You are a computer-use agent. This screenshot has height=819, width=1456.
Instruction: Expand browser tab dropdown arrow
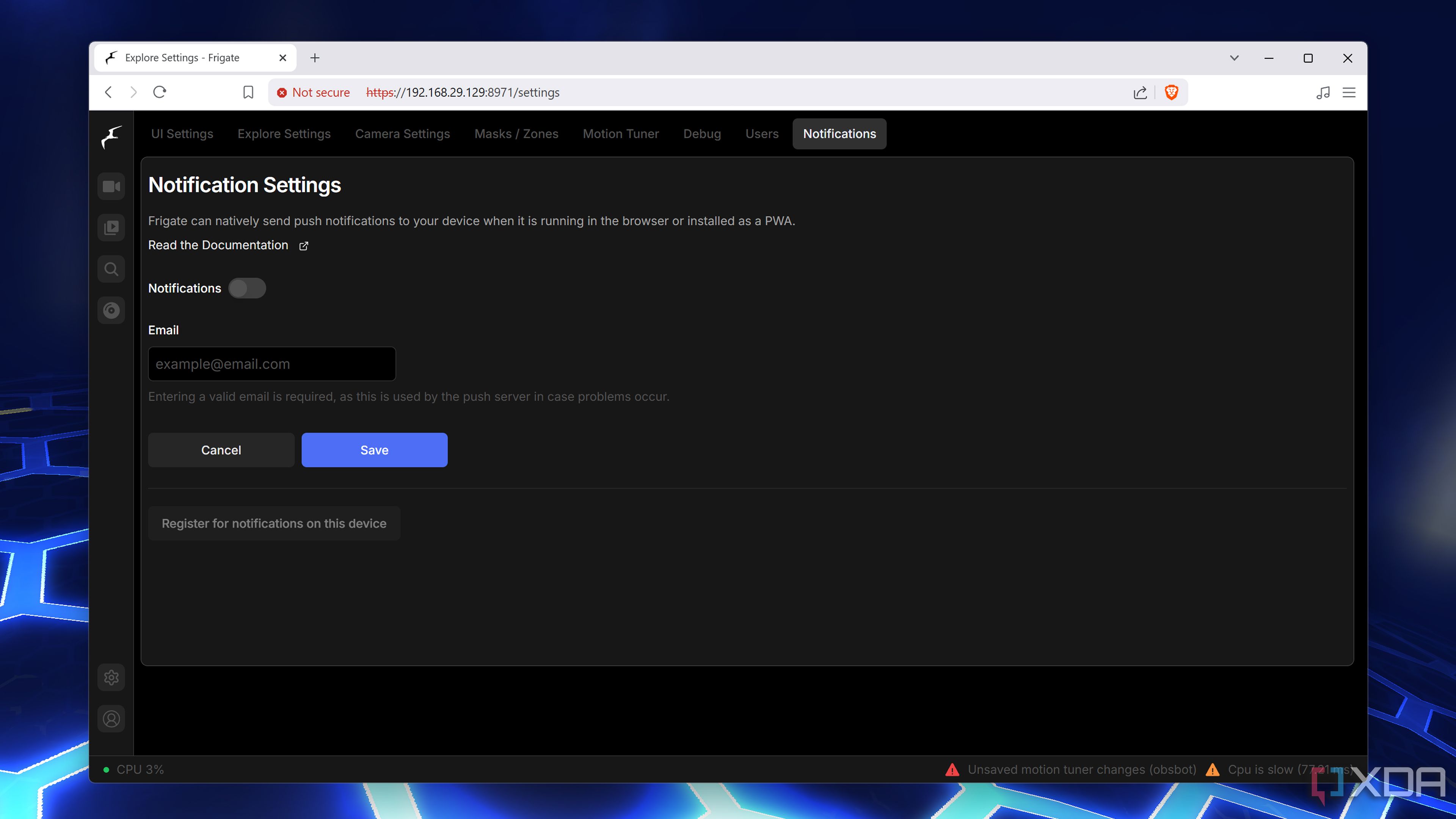point(1234,57)
